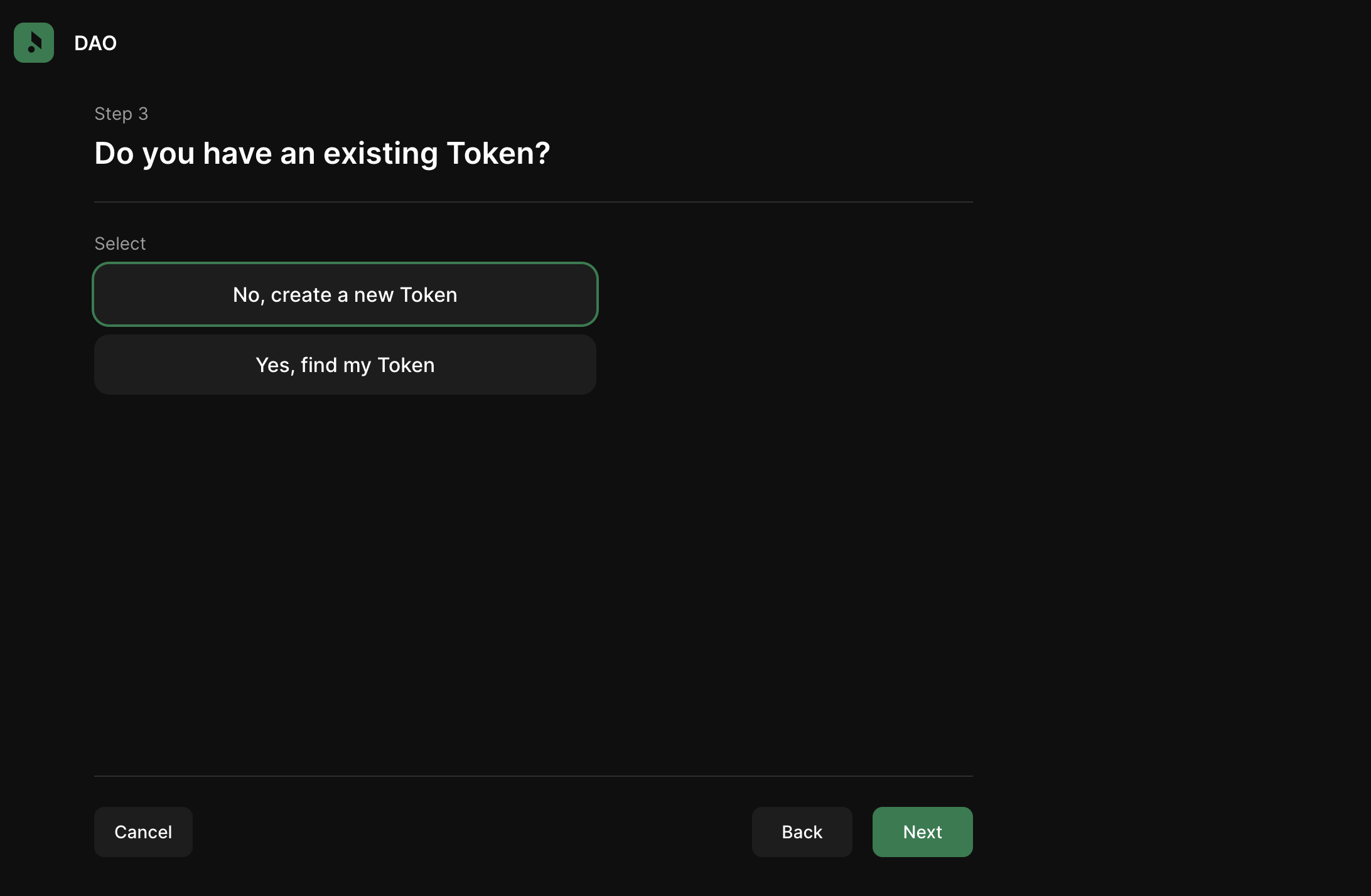Proceed by clicking the green Next button
This screenshot has height=896, width=1371.
coord(922,832)
